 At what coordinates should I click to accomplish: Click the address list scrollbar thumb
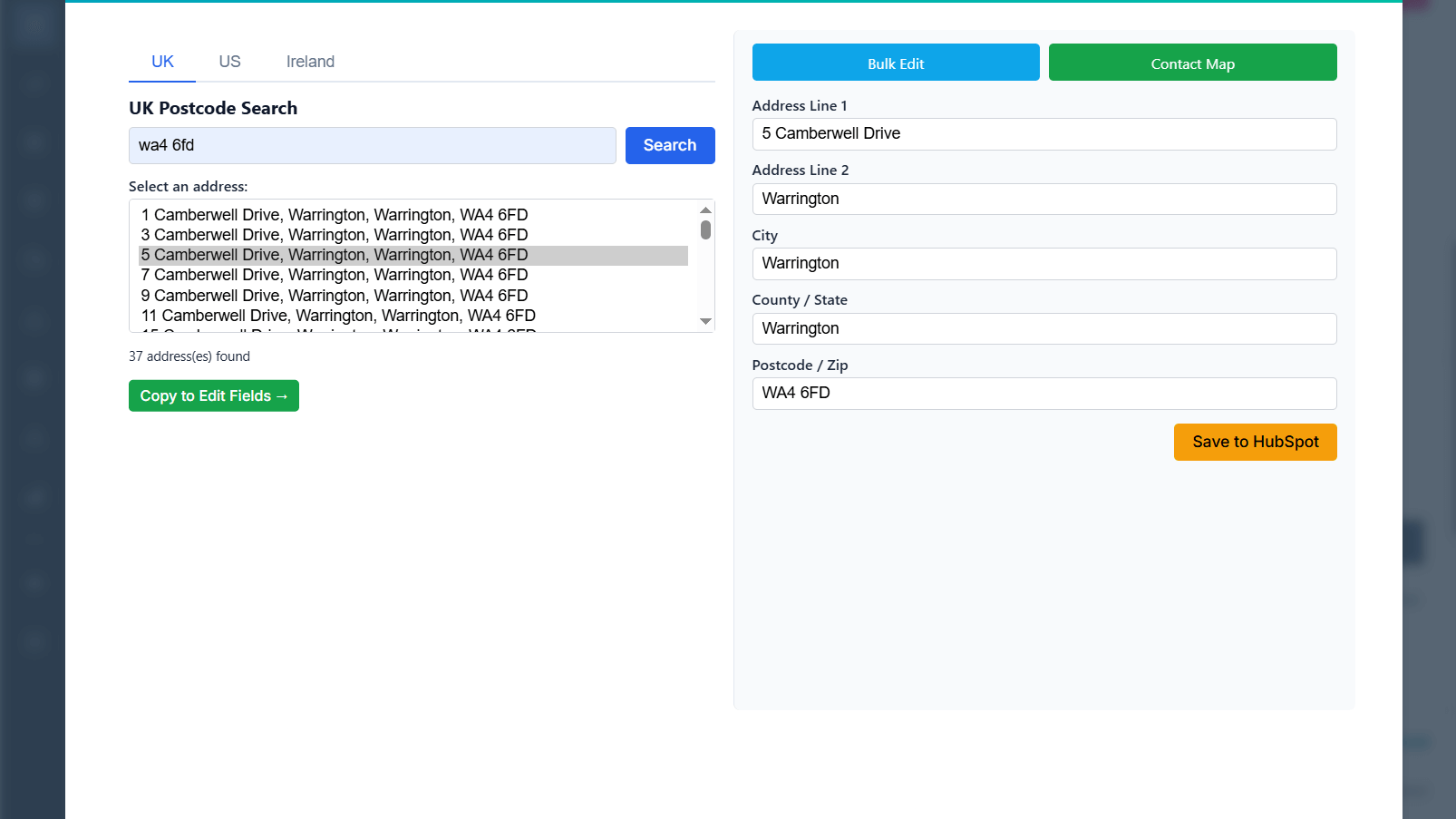(x=705, y=230)
